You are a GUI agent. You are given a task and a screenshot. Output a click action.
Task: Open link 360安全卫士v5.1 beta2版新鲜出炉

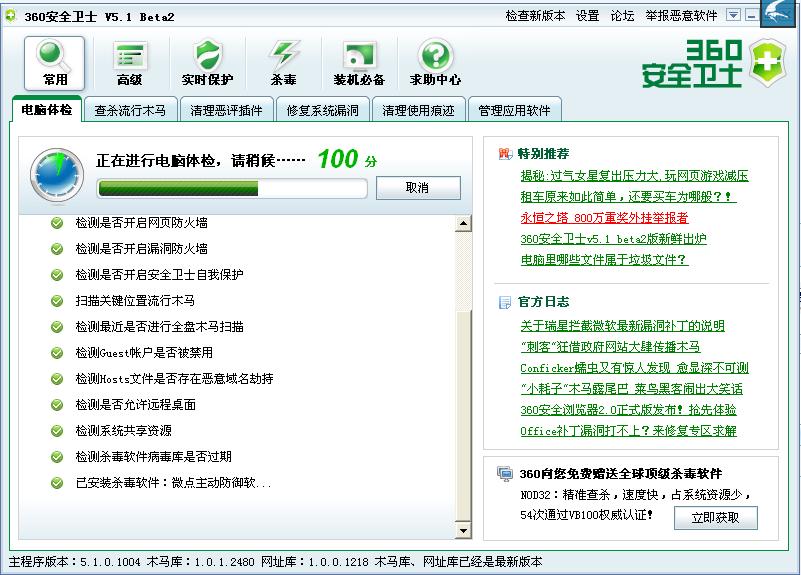614,238
